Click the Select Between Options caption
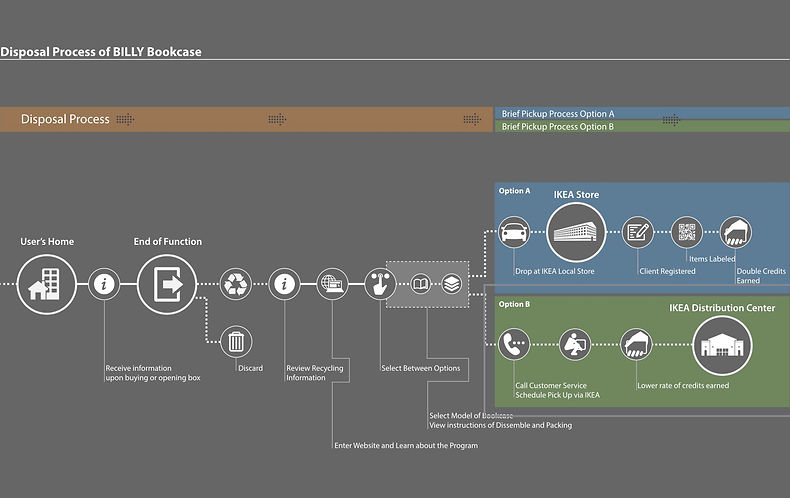Viewport: 790px width, 498px height. tap(421, 368)
